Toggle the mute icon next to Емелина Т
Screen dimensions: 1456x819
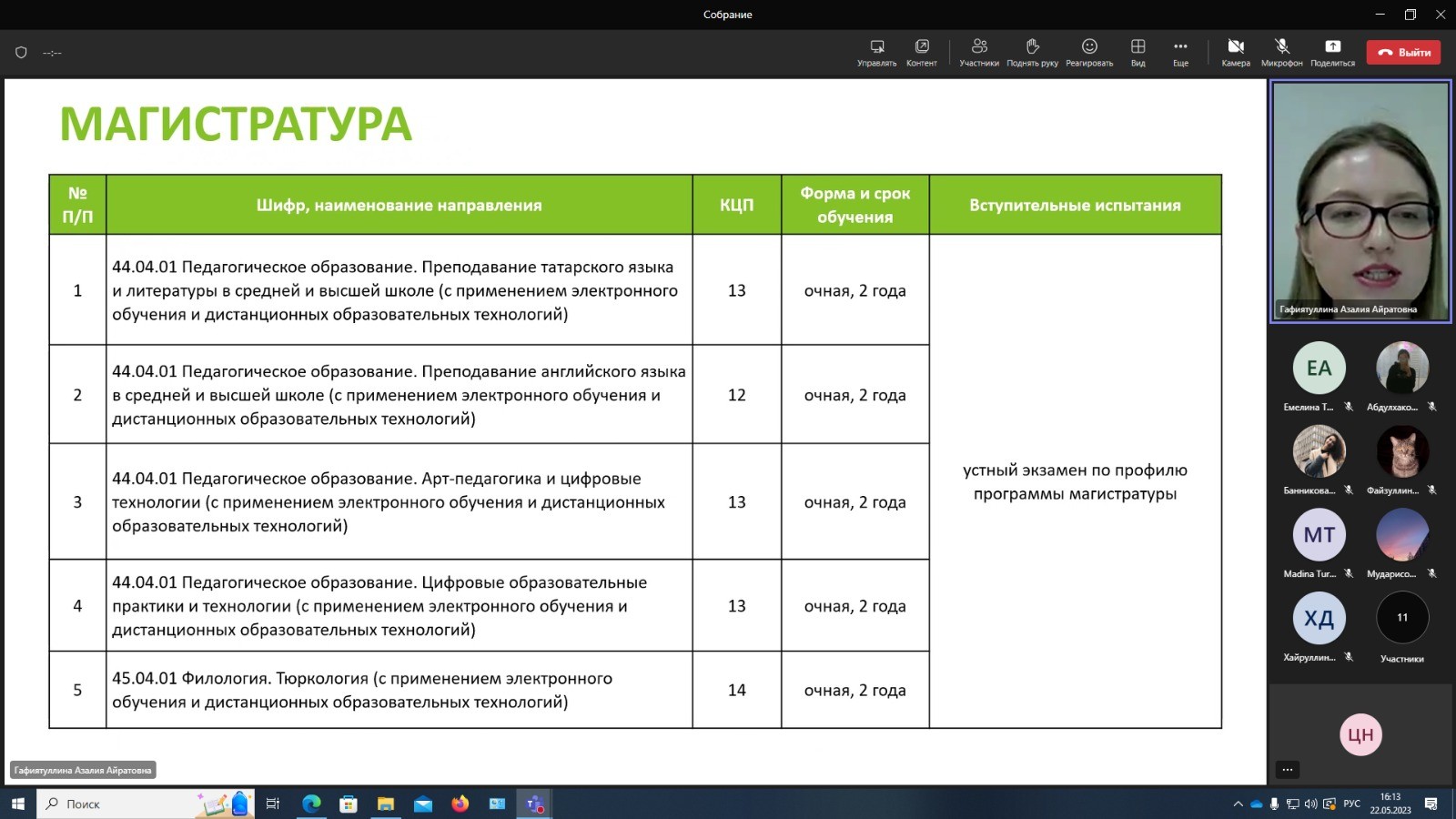point(1349,407)
